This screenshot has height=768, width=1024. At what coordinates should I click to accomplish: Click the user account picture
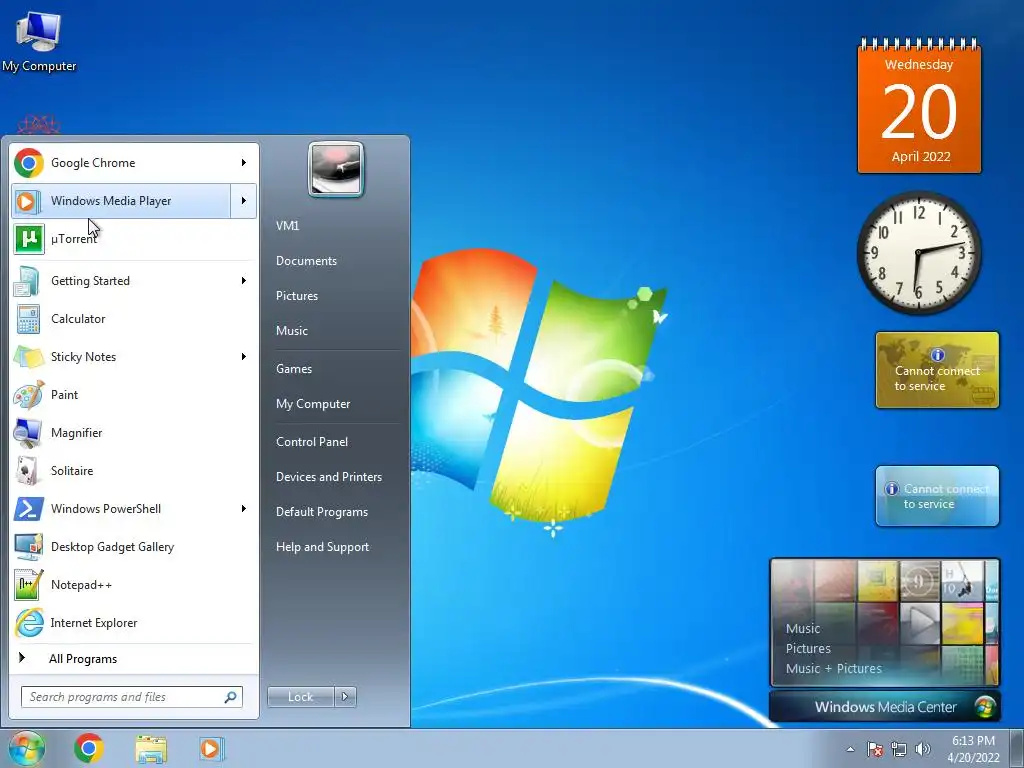click(336, 169)
